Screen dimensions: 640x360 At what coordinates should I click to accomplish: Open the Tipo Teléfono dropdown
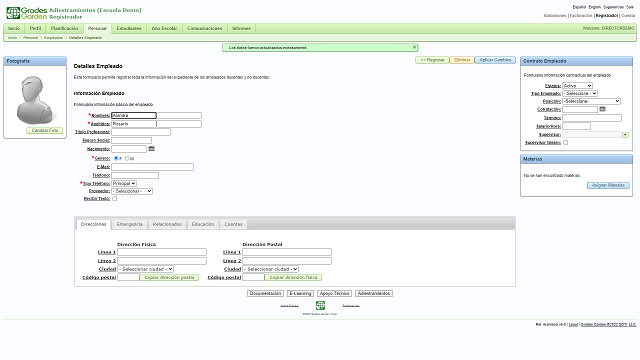tap(124, 183)
